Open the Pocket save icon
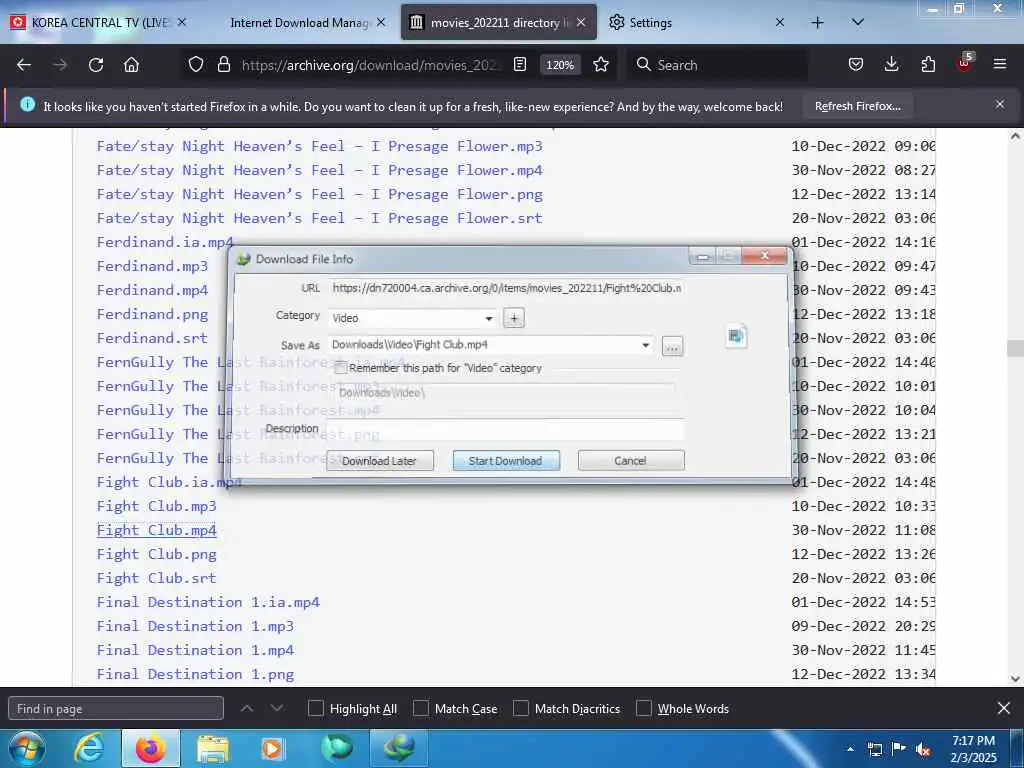This screenshot has width=1024, height=768. (x=856, y=65)
